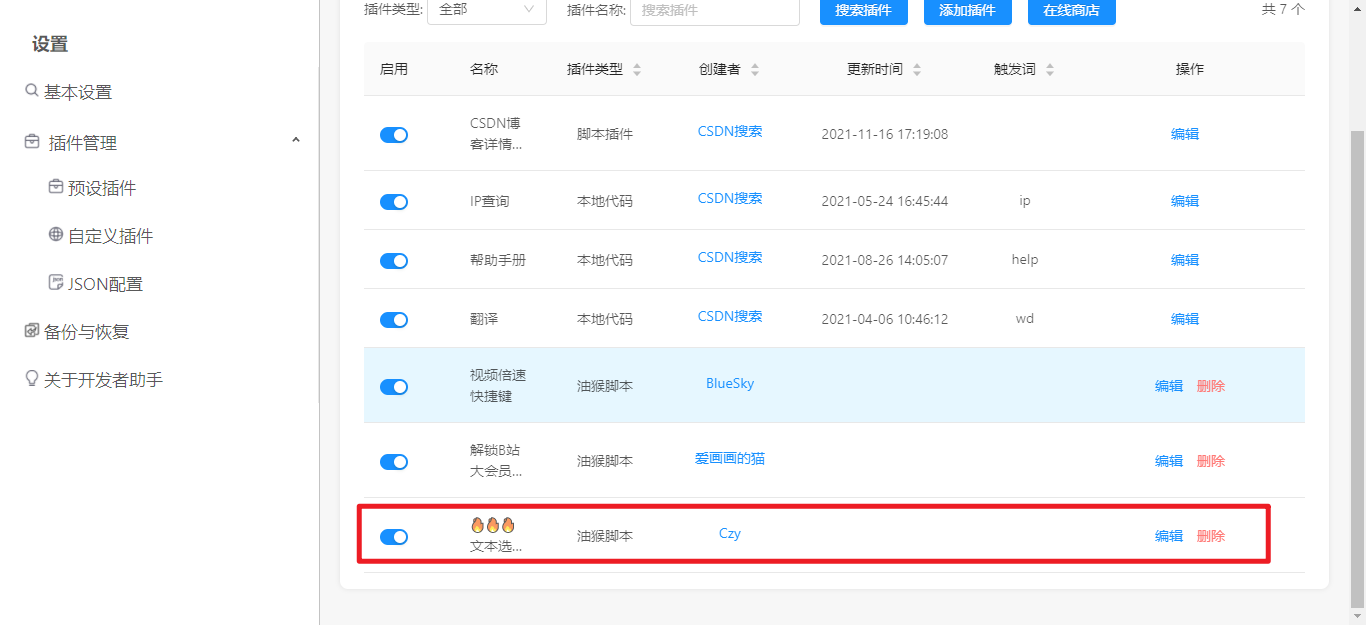Viewport: 1366px width, 625px height.
Task: Click the 搜索插件 button
Action: (x=864, y=11)
